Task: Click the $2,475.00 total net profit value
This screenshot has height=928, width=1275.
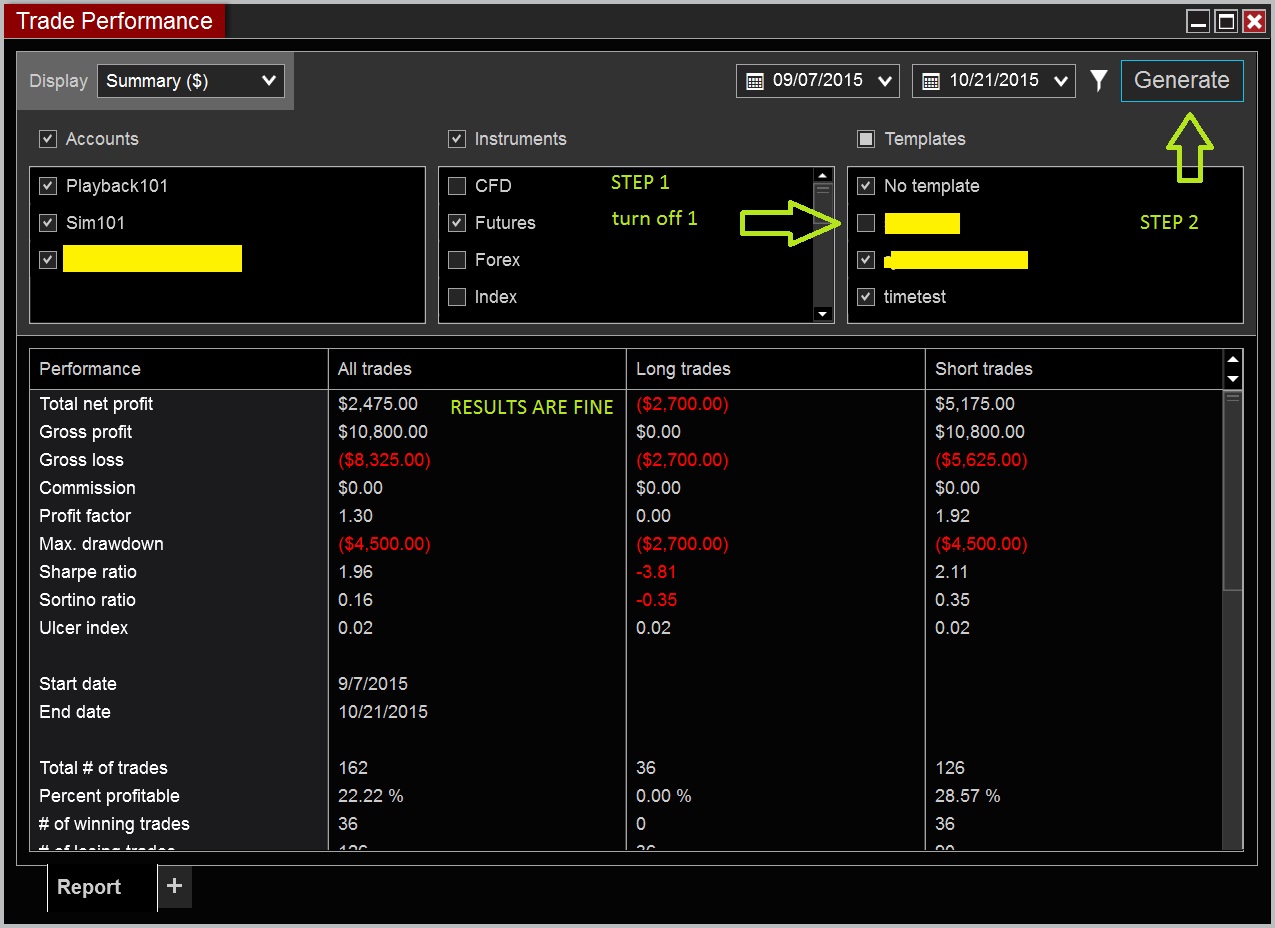Action: click(378, 404)
